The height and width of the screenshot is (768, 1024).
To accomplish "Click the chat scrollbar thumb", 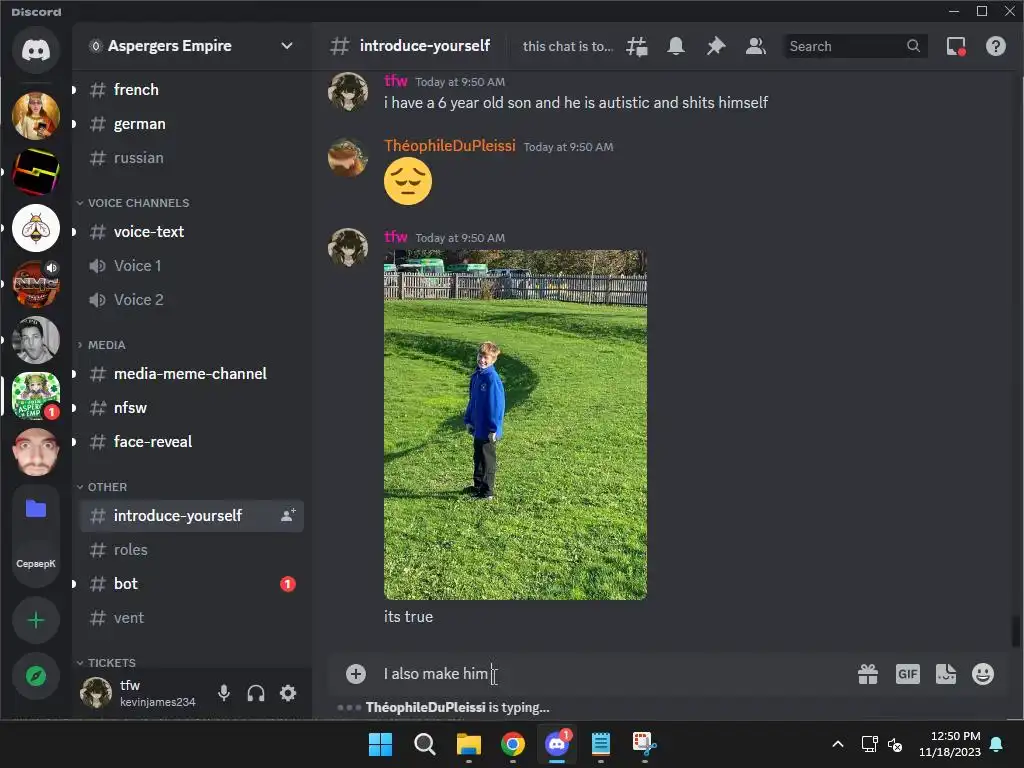I will [x=1016, y=631].
